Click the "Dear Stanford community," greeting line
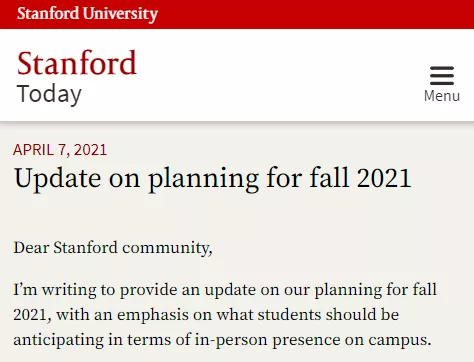The height and width of the screenshot is (362, 474). click(x=113, y=248)
